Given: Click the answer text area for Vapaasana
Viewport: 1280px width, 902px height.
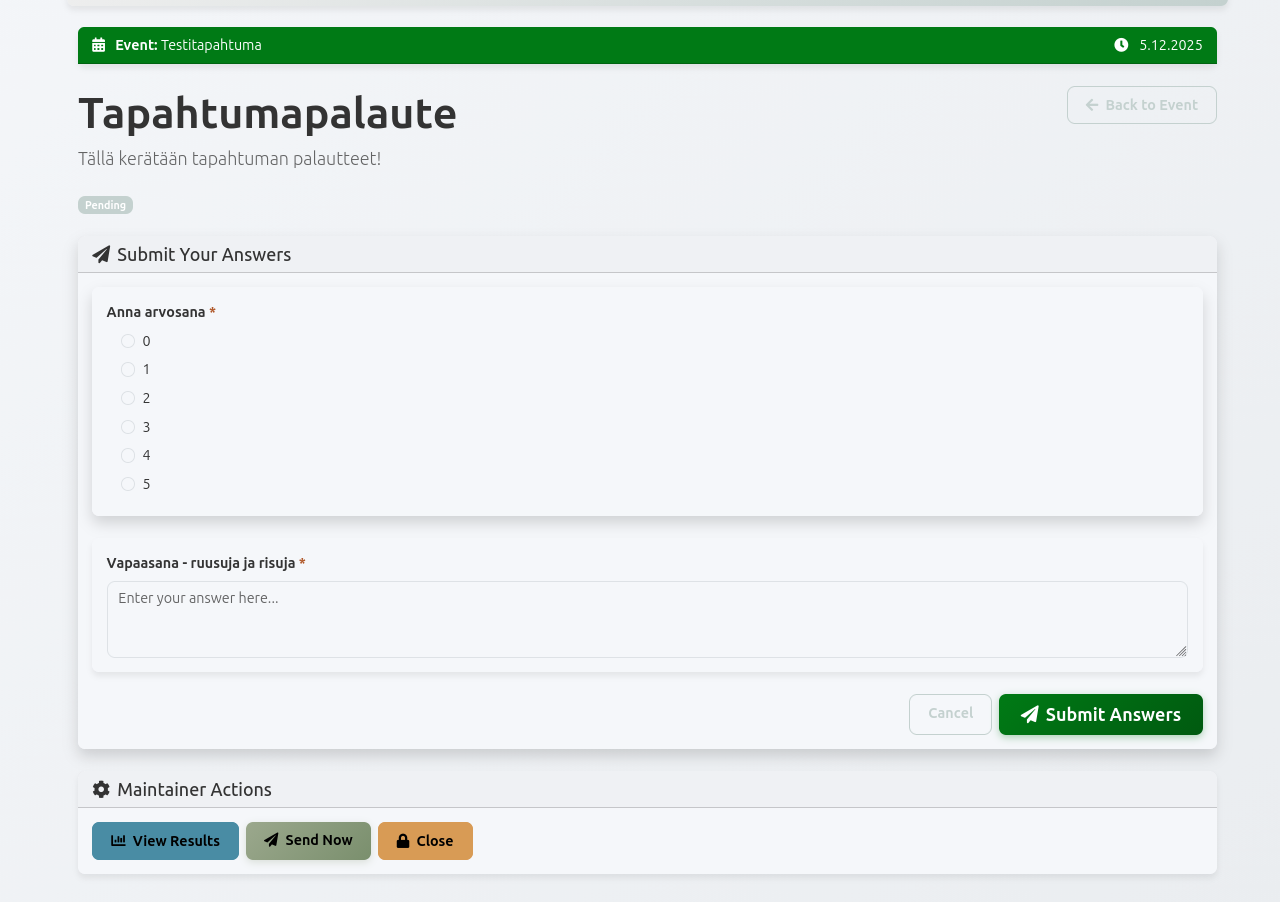Looking at the screenshot, I should tap(647, 618).
